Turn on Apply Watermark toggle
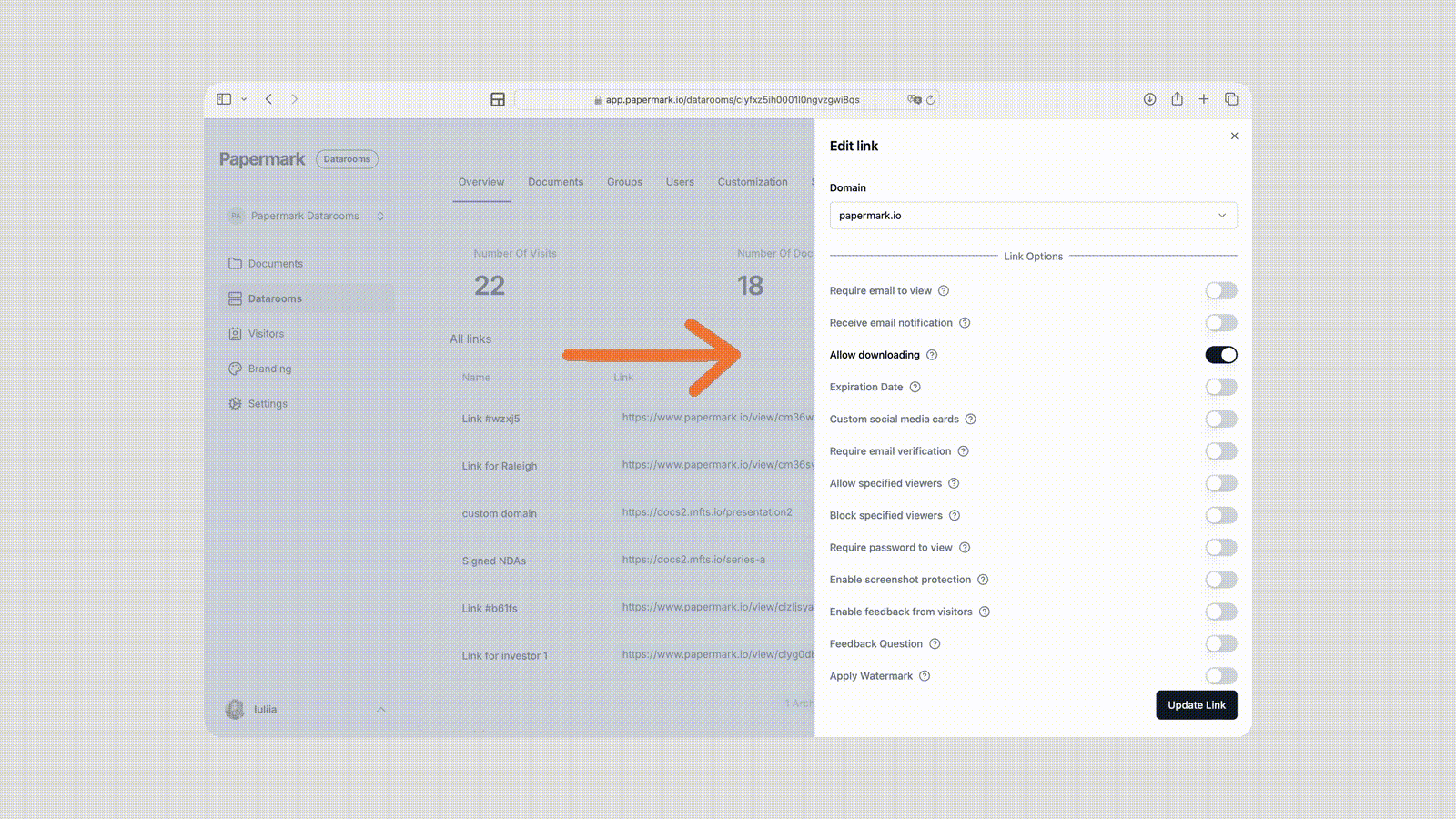The height and width of the screenshot is (819, 1456). click(1221, 676)
